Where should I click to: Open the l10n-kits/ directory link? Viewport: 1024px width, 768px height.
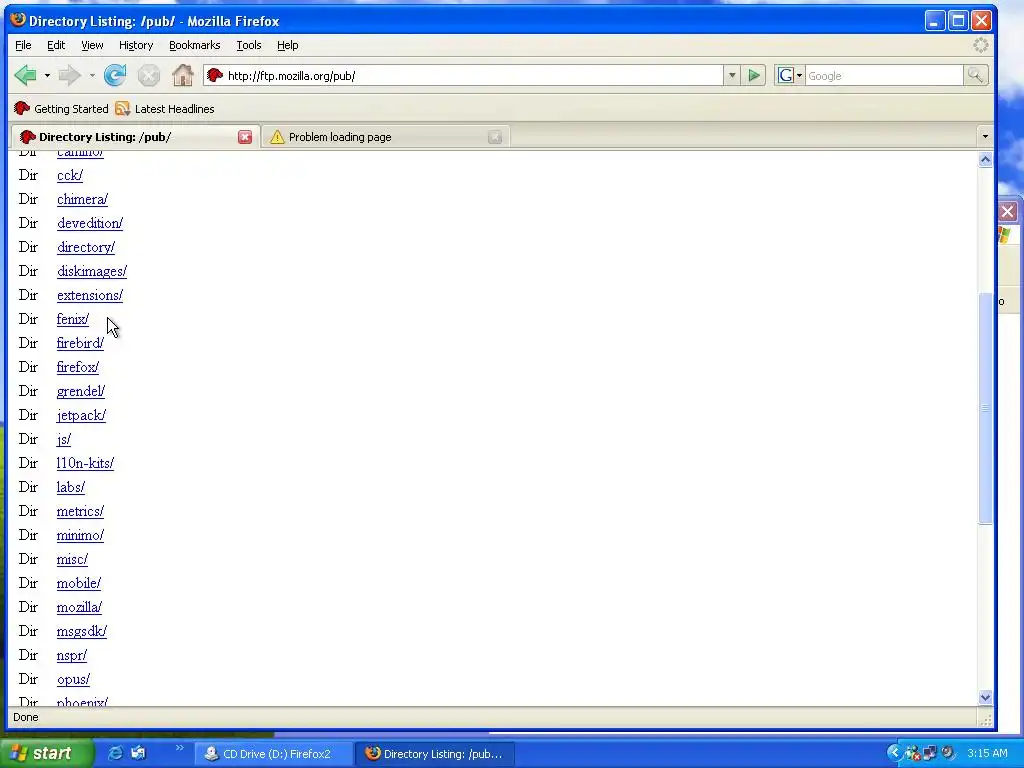(85, 463)
